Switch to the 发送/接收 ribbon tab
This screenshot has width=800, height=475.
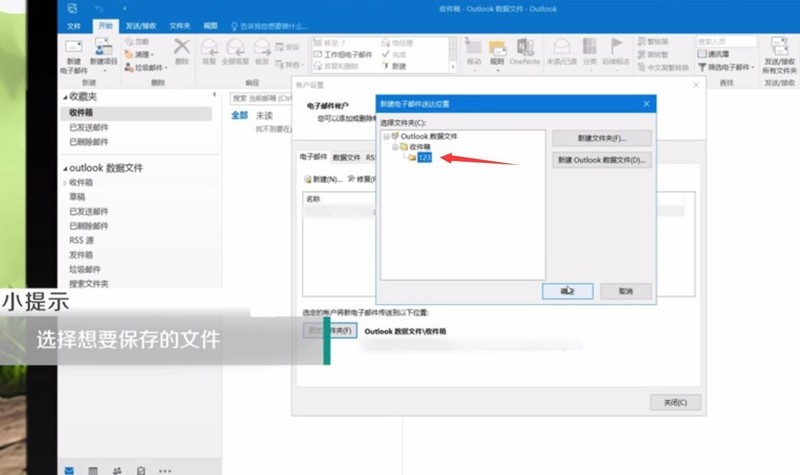click(x=141, y=26)
